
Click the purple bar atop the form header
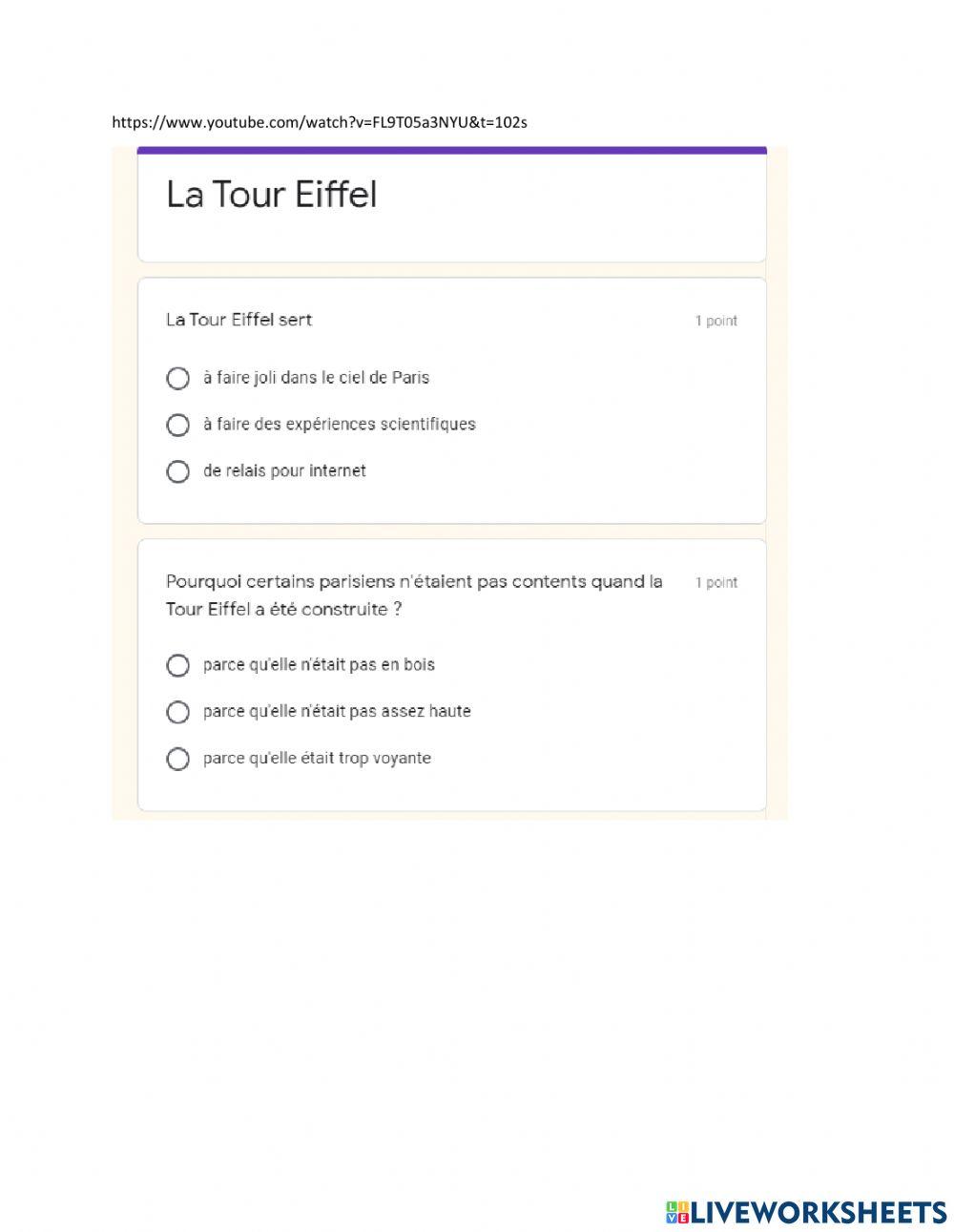point(451,150)
